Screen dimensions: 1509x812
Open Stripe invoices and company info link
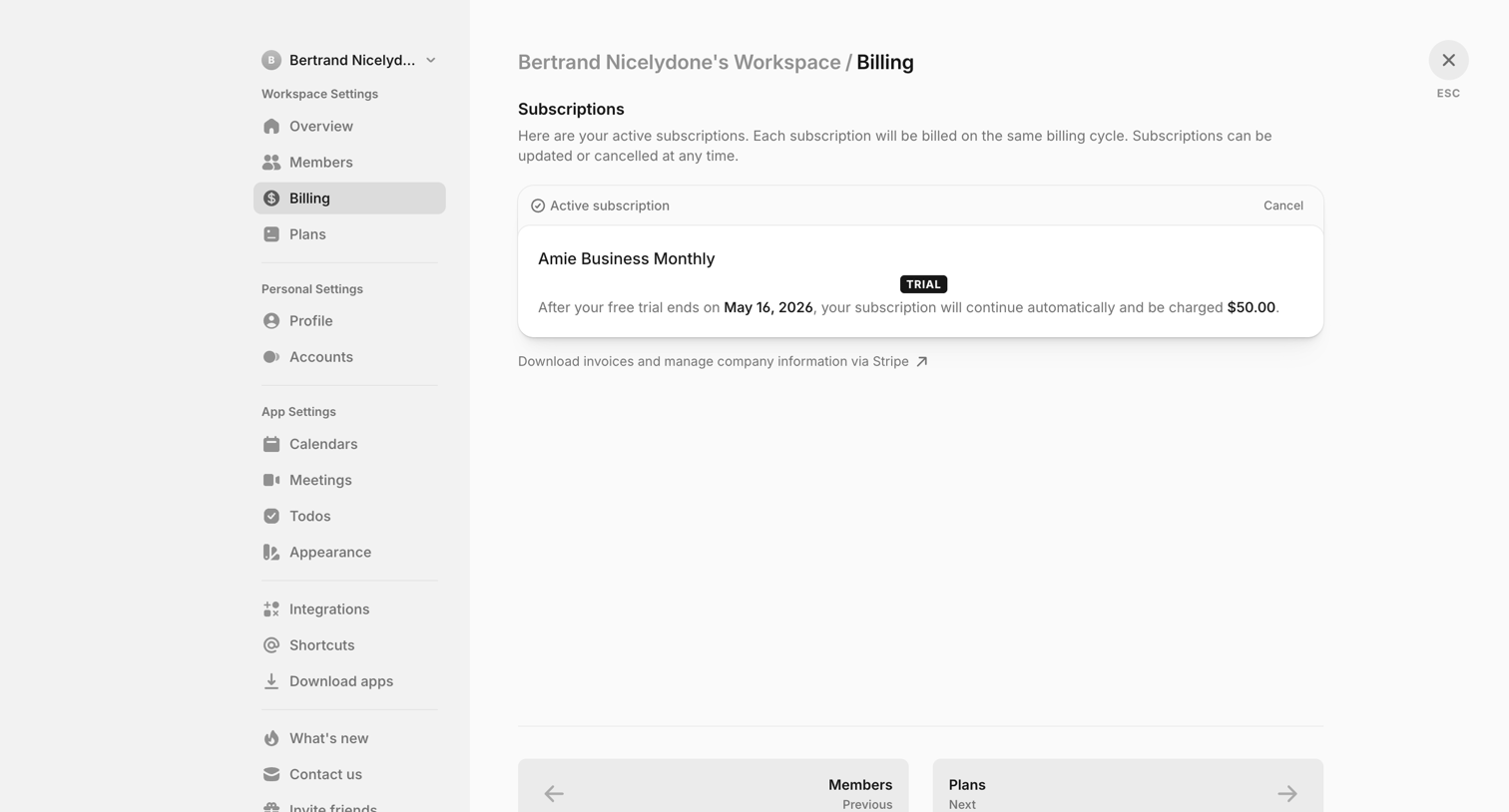click(723, 361)
